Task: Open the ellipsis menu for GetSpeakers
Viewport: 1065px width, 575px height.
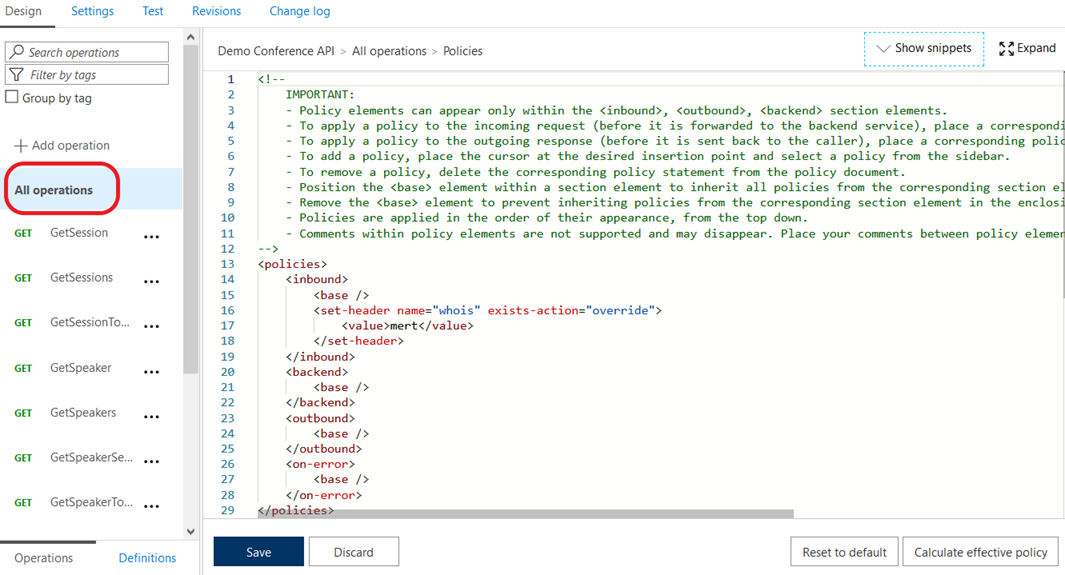Action: point(151,417)
